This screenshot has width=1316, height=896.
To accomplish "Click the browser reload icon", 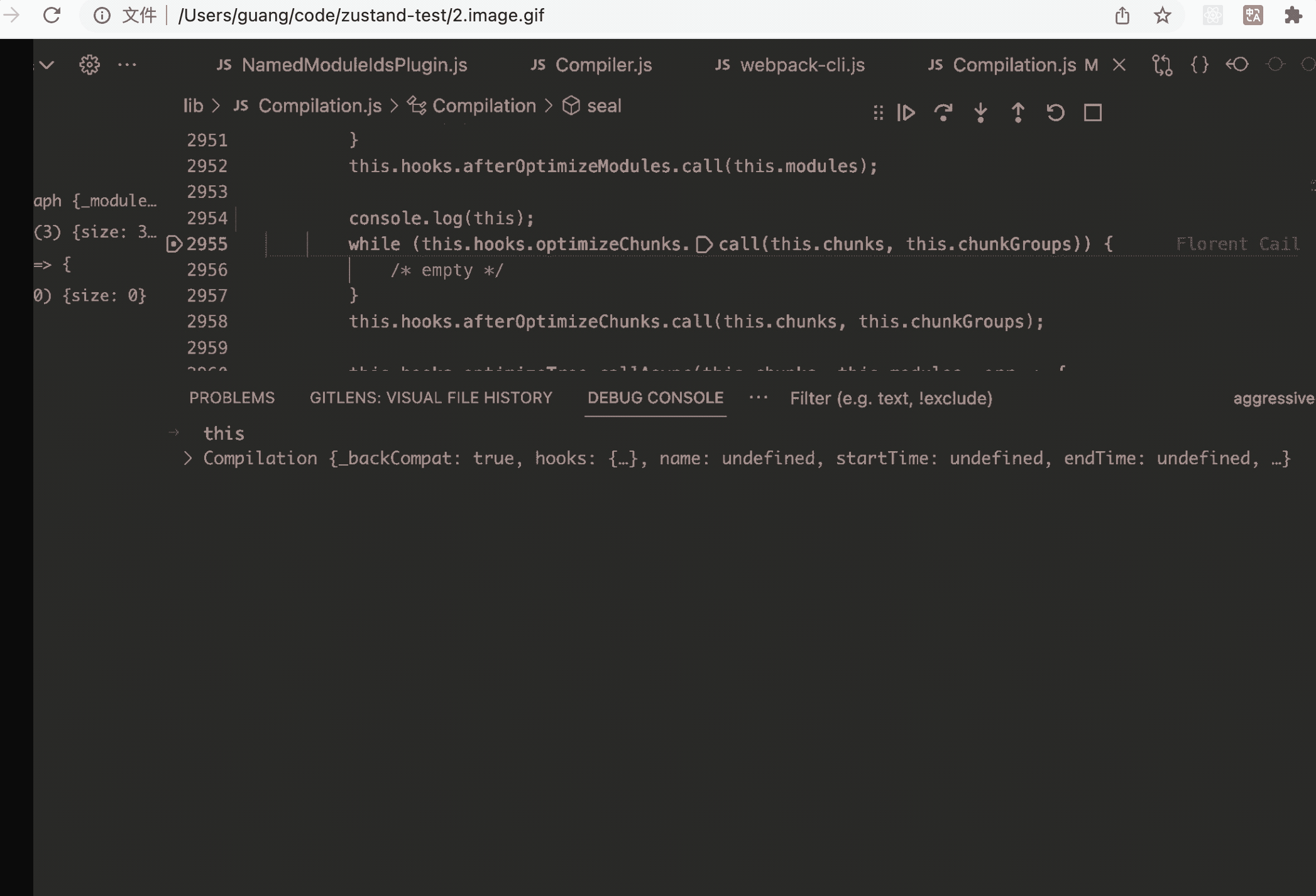I will click(x=52, y=15).
